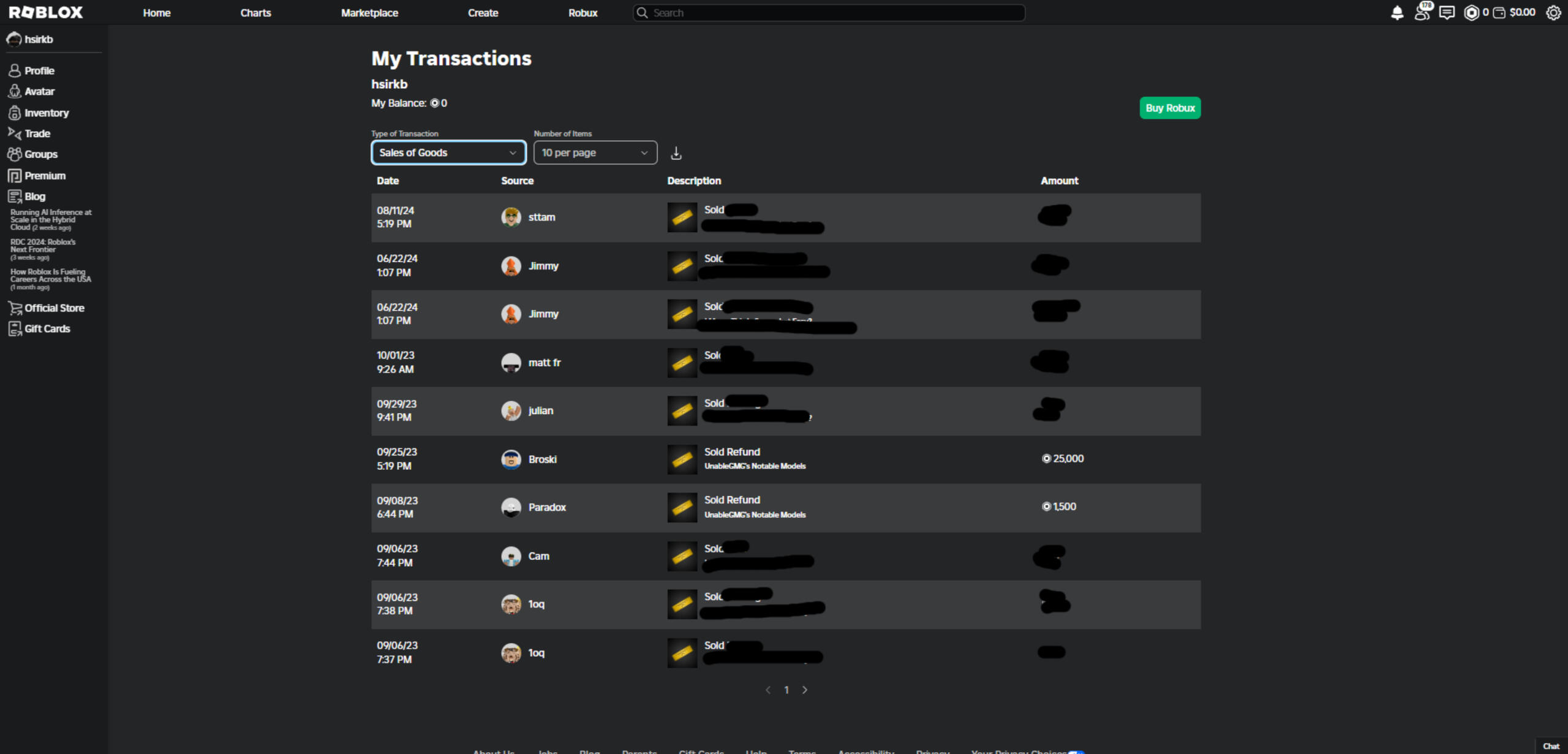Open the messages icon in top bar
This screenshot has width=1568, height=754.
click(1447, 12)
